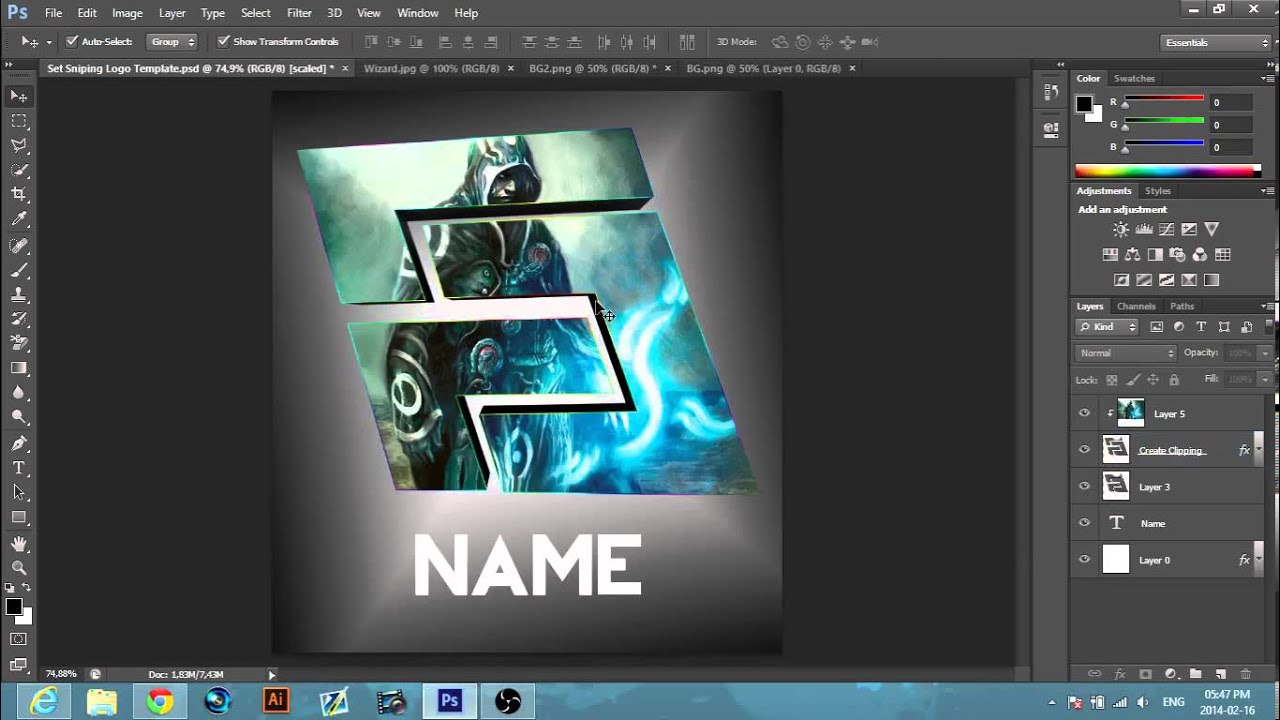Image resolution: width=1280 pixels, height=720 pixels.
Task: Select the Zoom tool
Action: coord(19,568)
